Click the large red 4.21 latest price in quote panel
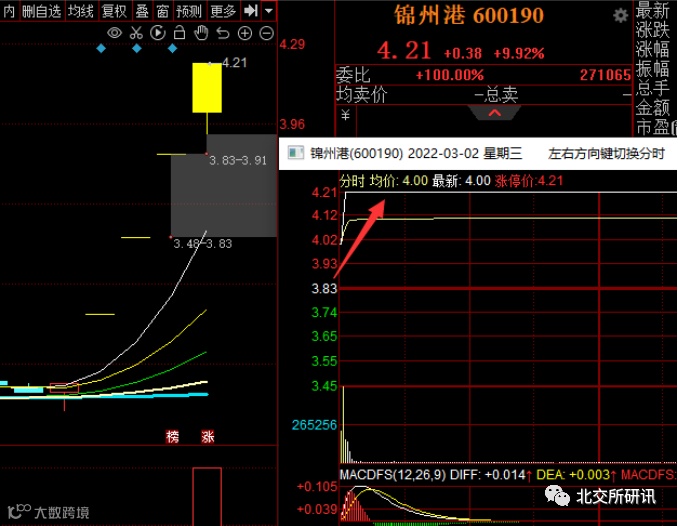 (404, 50)
